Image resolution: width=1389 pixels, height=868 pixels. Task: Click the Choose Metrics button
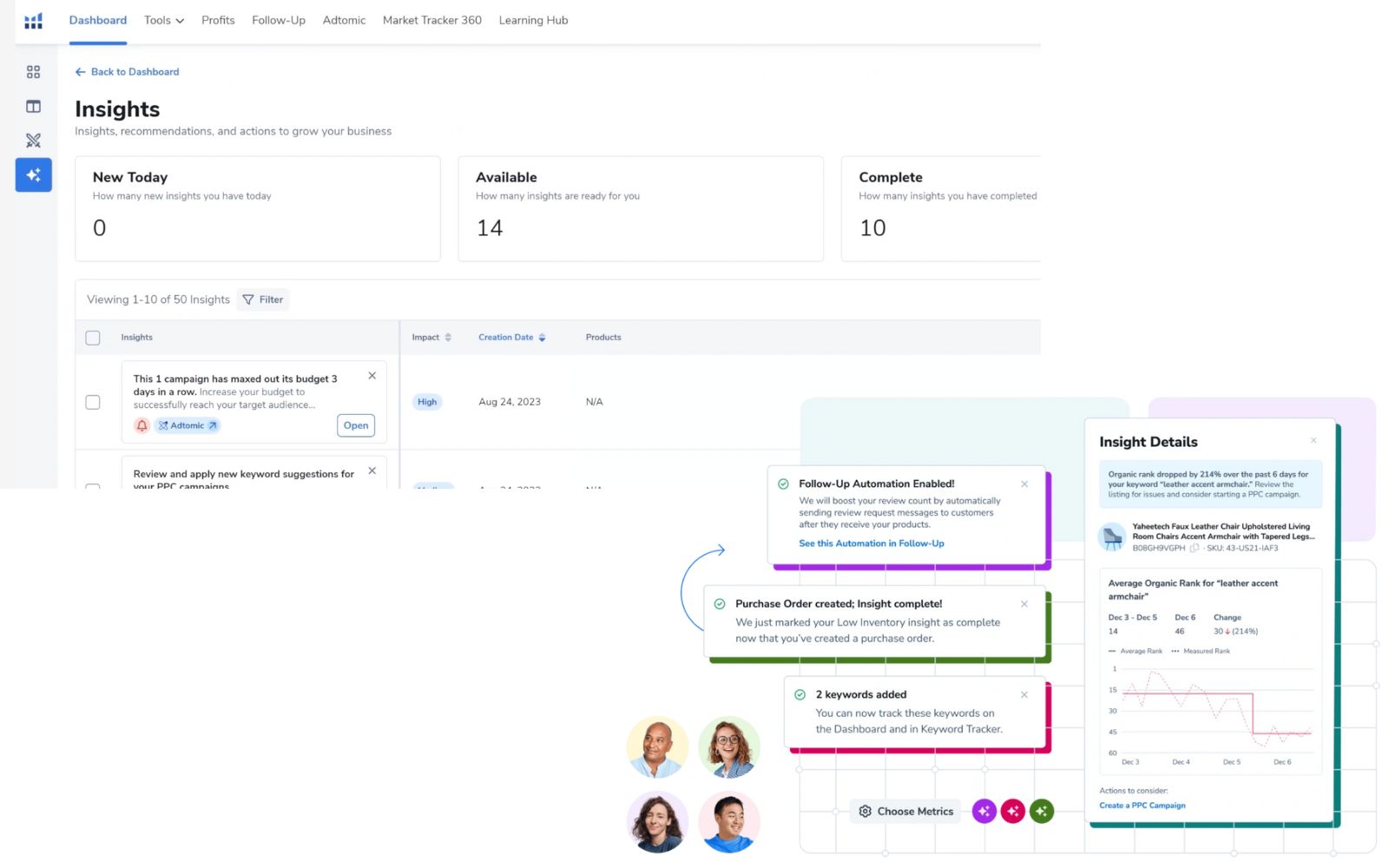905,812
